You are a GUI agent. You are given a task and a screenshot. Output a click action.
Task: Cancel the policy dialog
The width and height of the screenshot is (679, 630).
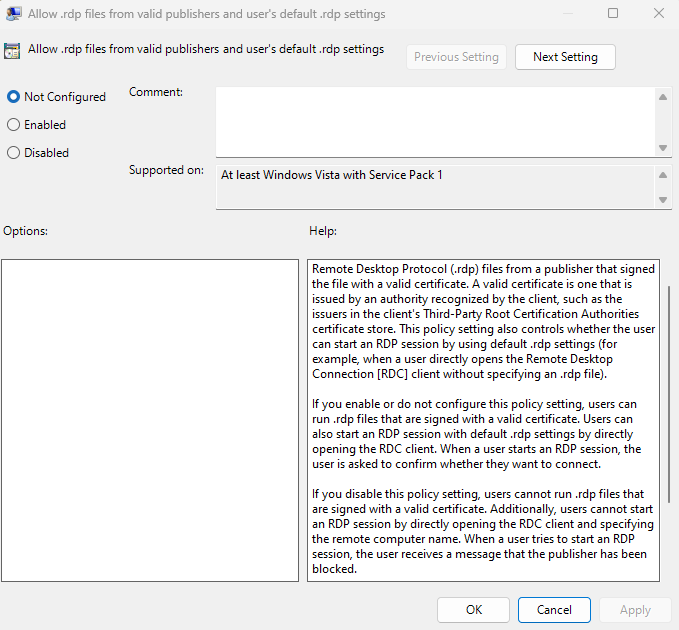(554, 610)
